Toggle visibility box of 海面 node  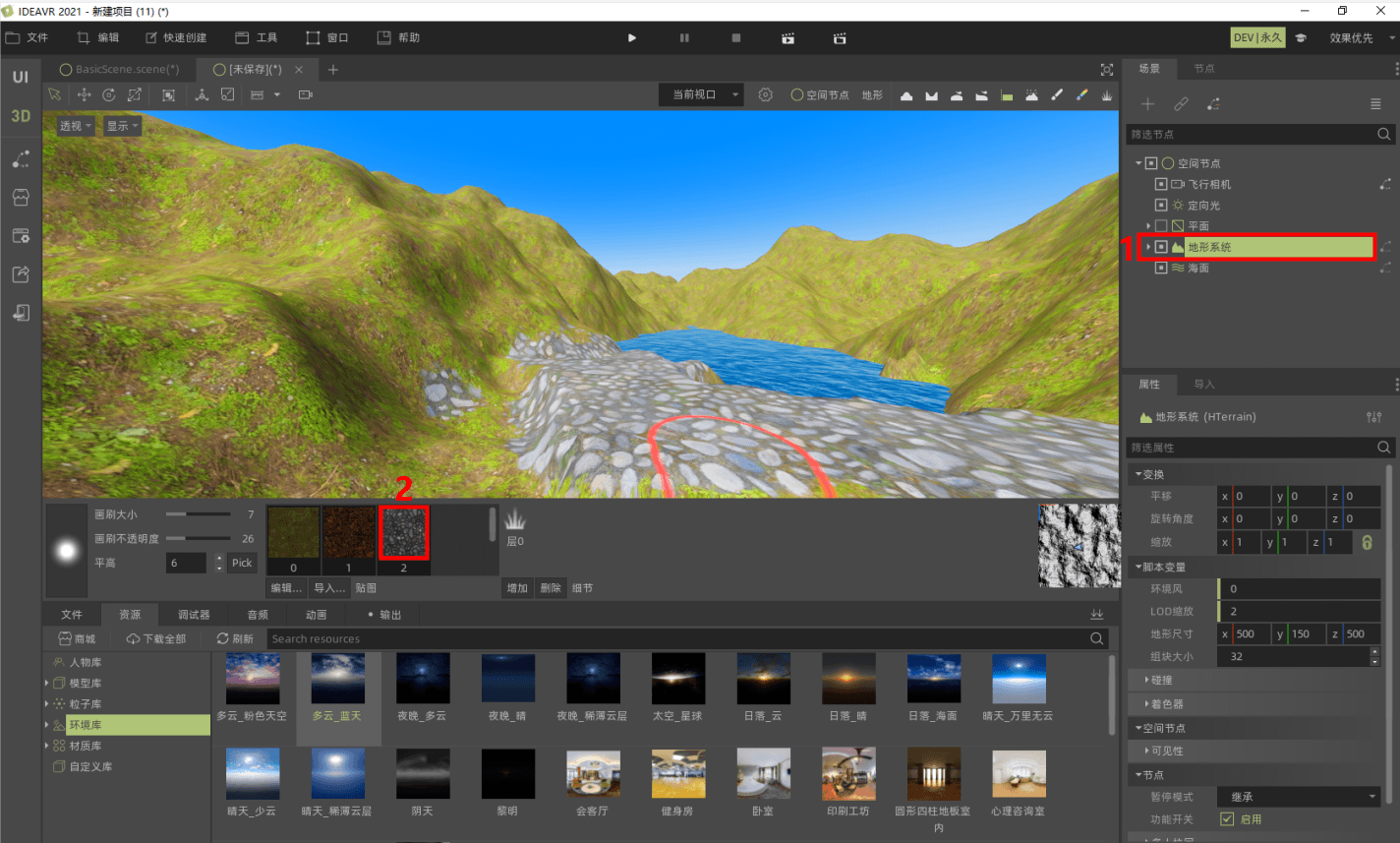pyautogui.click(x=1160, y=268)
